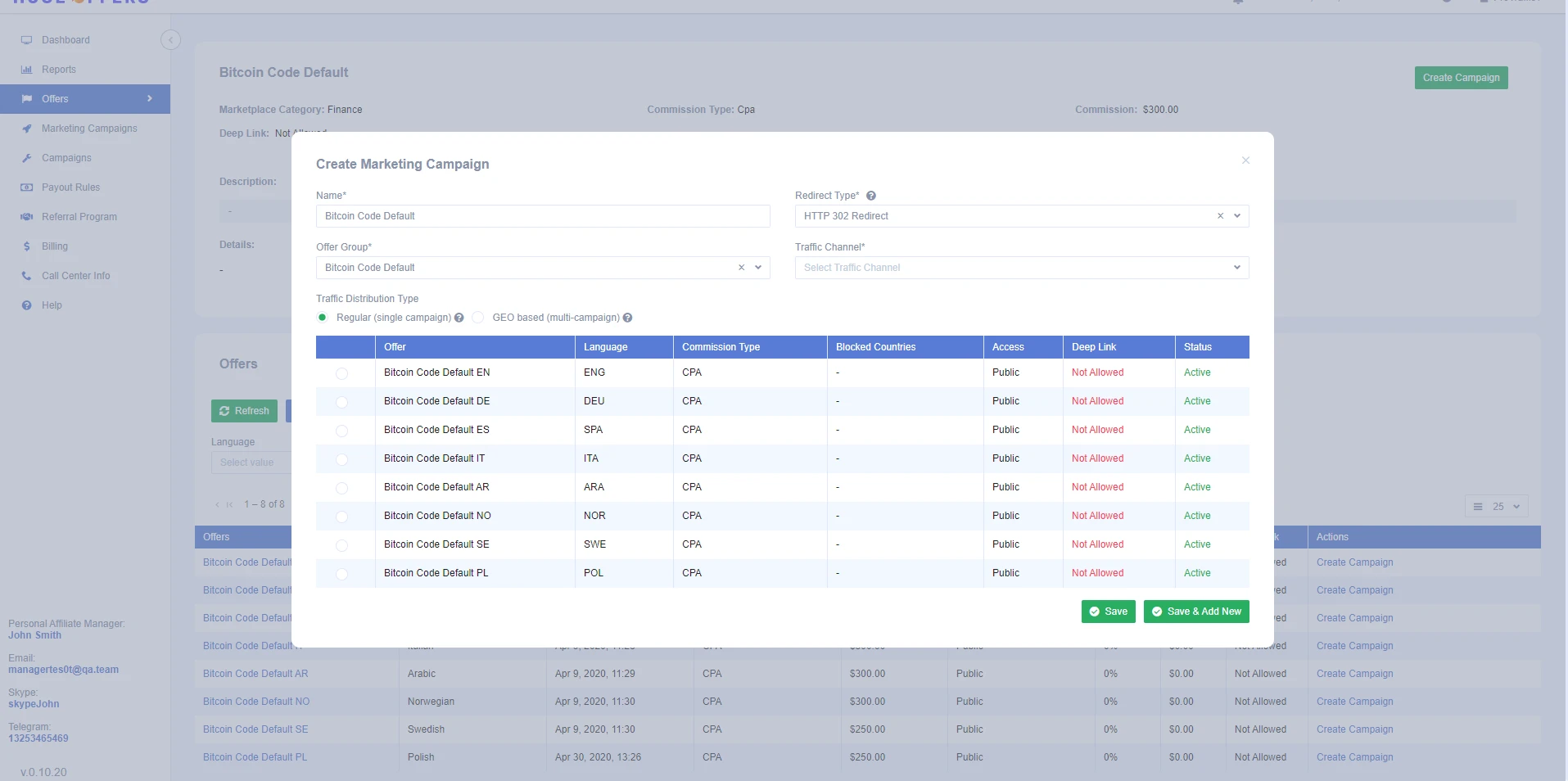Image resolution: width=1568 pixels, height=781 pixels.
Task: Open the rows-per-page 25 dropdown
Action: pyautogui.click(x=1497, y=507)
